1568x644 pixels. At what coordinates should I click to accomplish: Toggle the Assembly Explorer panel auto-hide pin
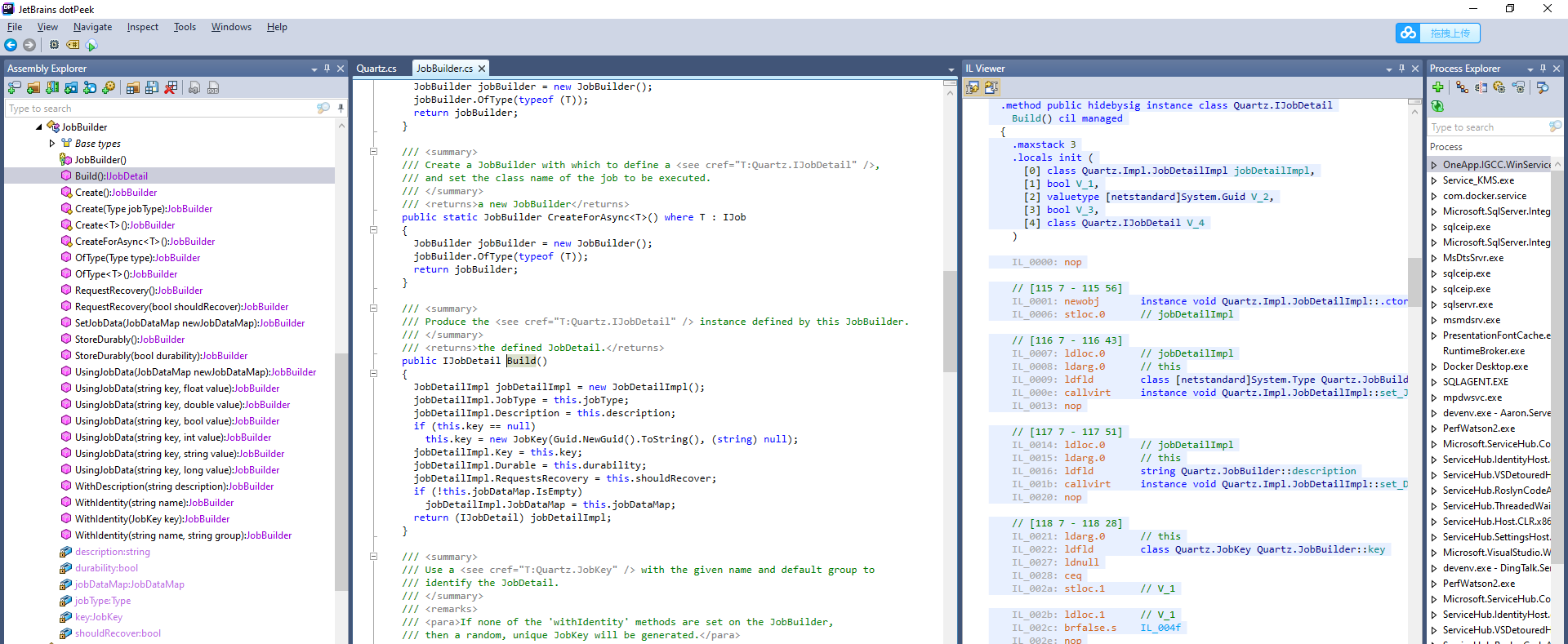tap(327, 69)
